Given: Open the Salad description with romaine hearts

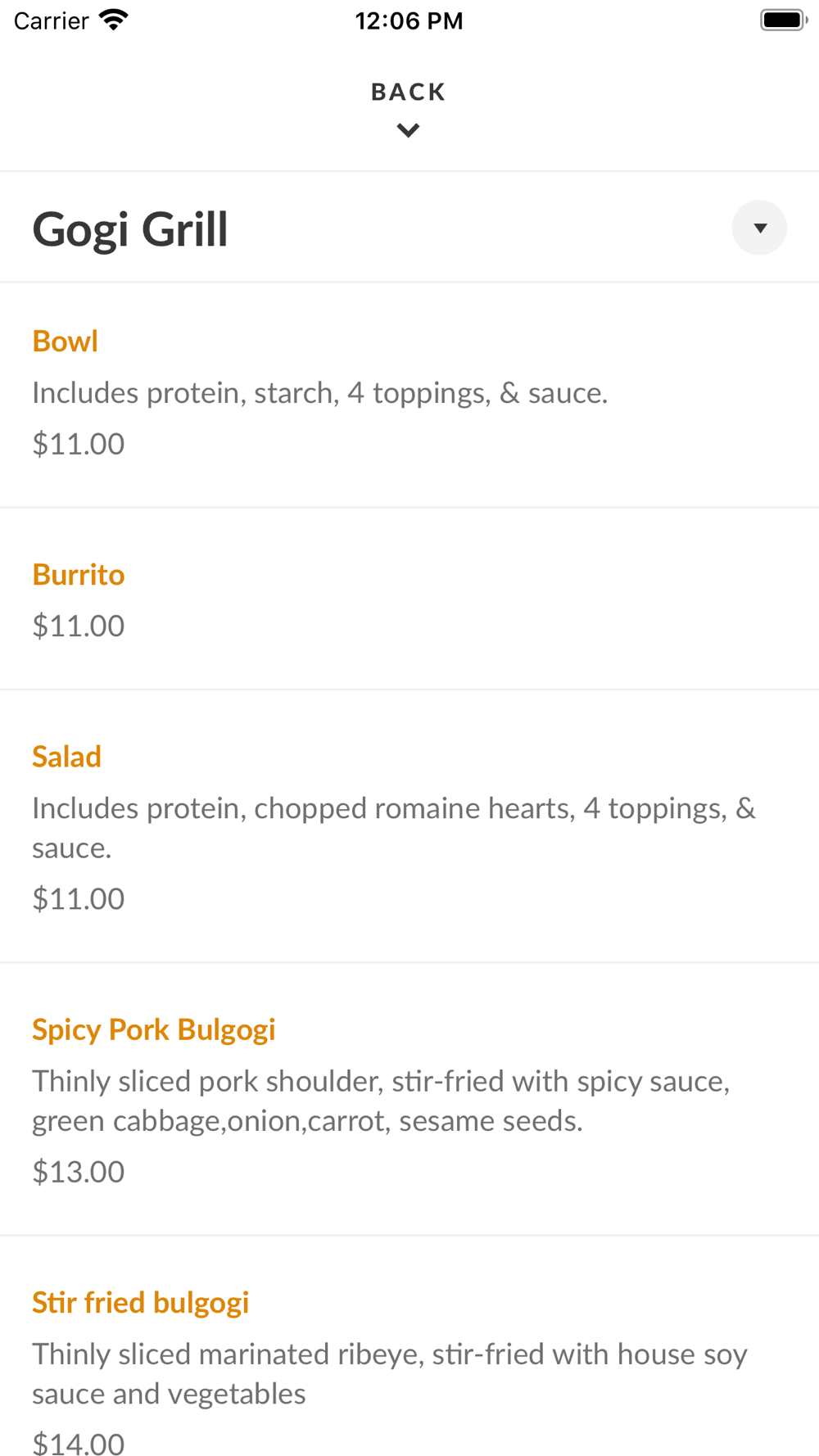Looking at the screenshot, I should 394,828.
